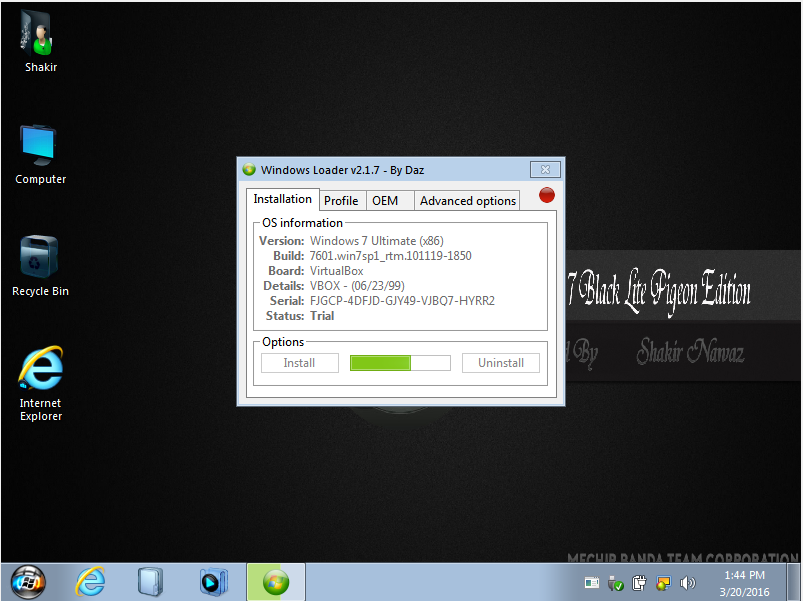
Task: Launch Internet Explorer from the desktop
Action: [x=40, y=383]
